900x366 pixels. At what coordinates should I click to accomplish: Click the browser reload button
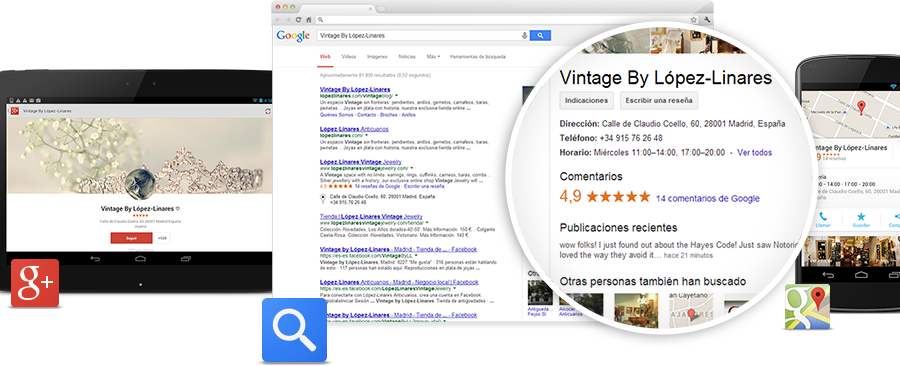[298, 20]
